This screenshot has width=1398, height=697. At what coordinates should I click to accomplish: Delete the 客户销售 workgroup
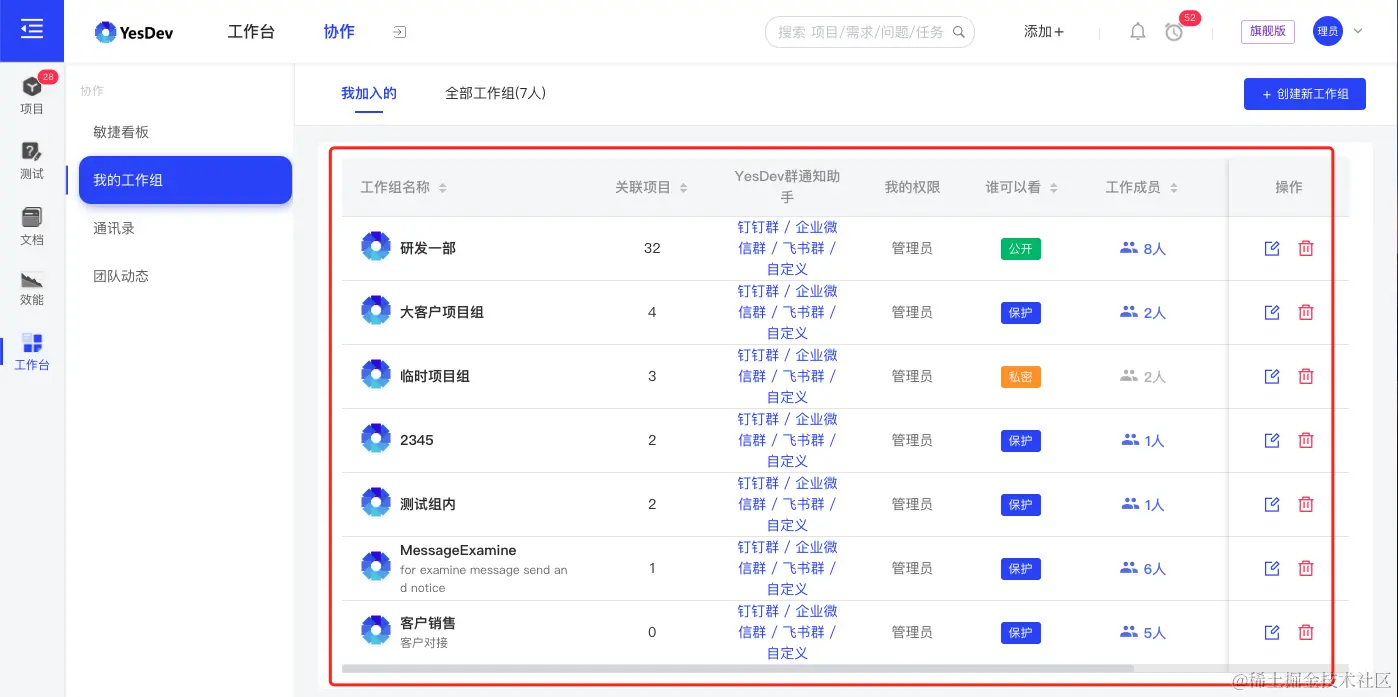(1306, 632)
